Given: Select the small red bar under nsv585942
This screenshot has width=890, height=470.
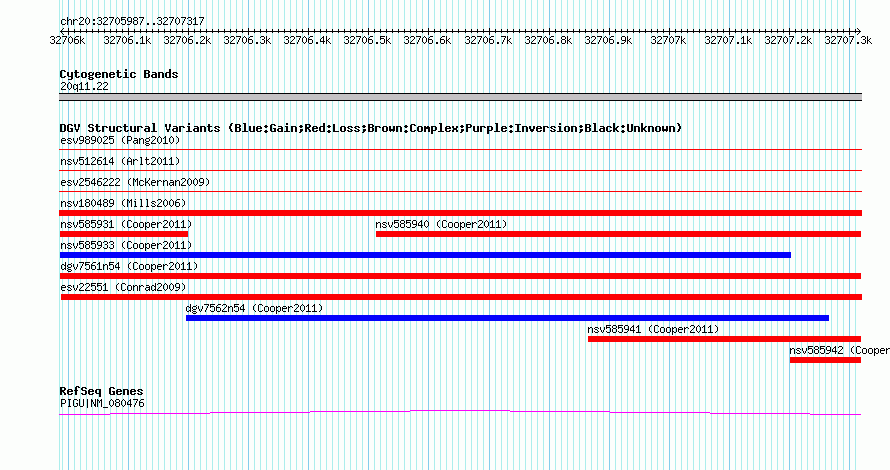Looking at the screenshot, I should (825, 360).
